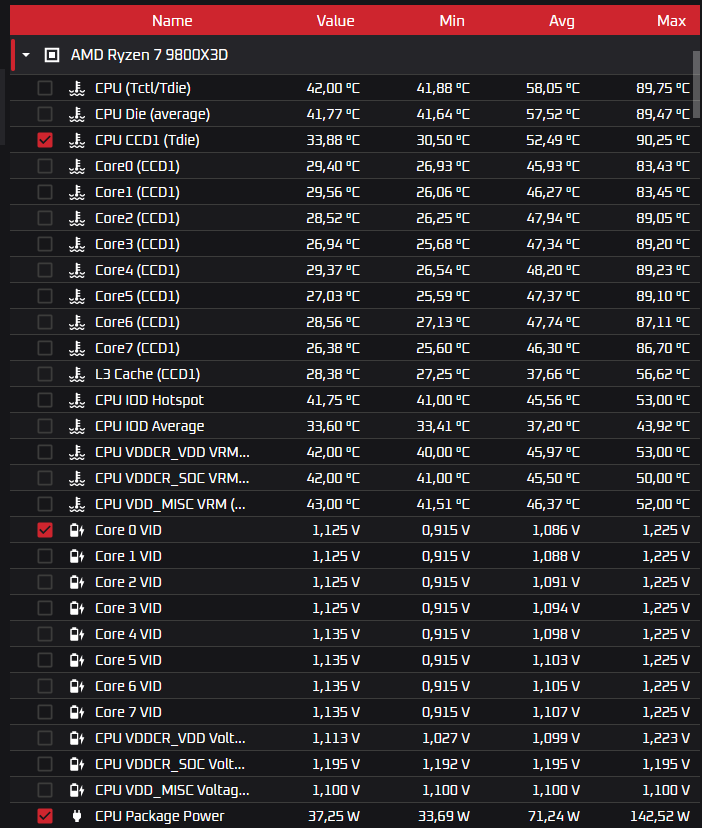Sort by the Max column header

[671, 21]
